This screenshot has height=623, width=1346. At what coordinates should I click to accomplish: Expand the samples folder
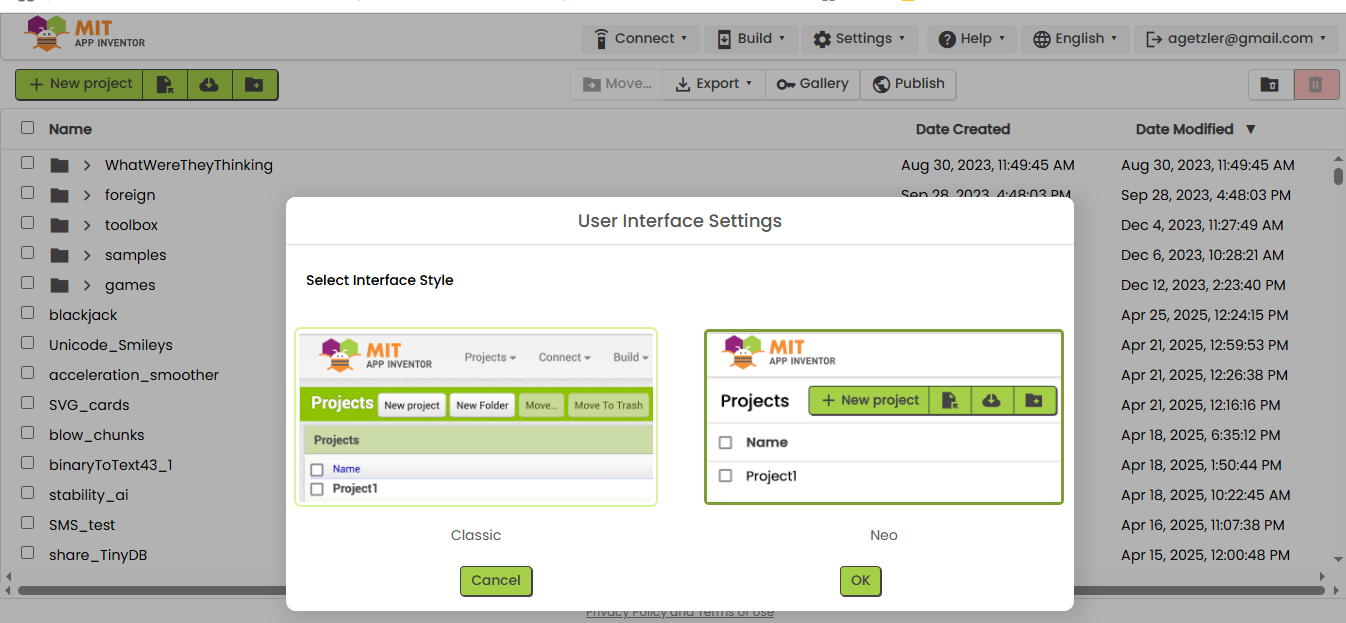[87, 255]
